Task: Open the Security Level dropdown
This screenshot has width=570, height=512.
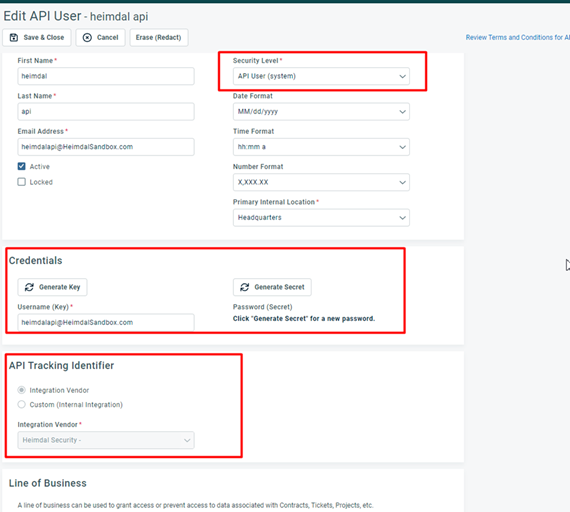Action: (x=321, y=76)
